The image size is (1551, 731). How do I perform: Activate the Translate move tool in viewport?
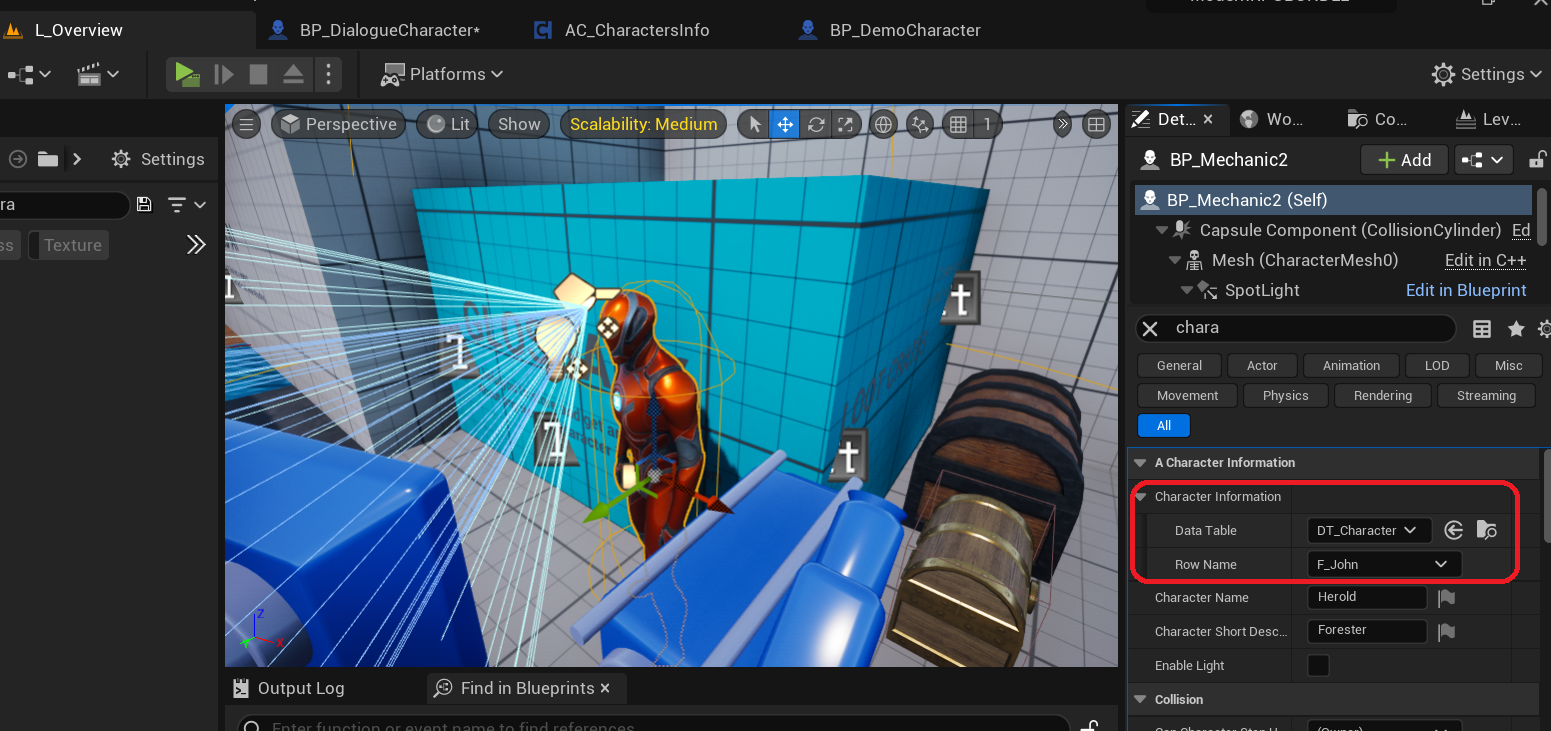click(786, 124)
